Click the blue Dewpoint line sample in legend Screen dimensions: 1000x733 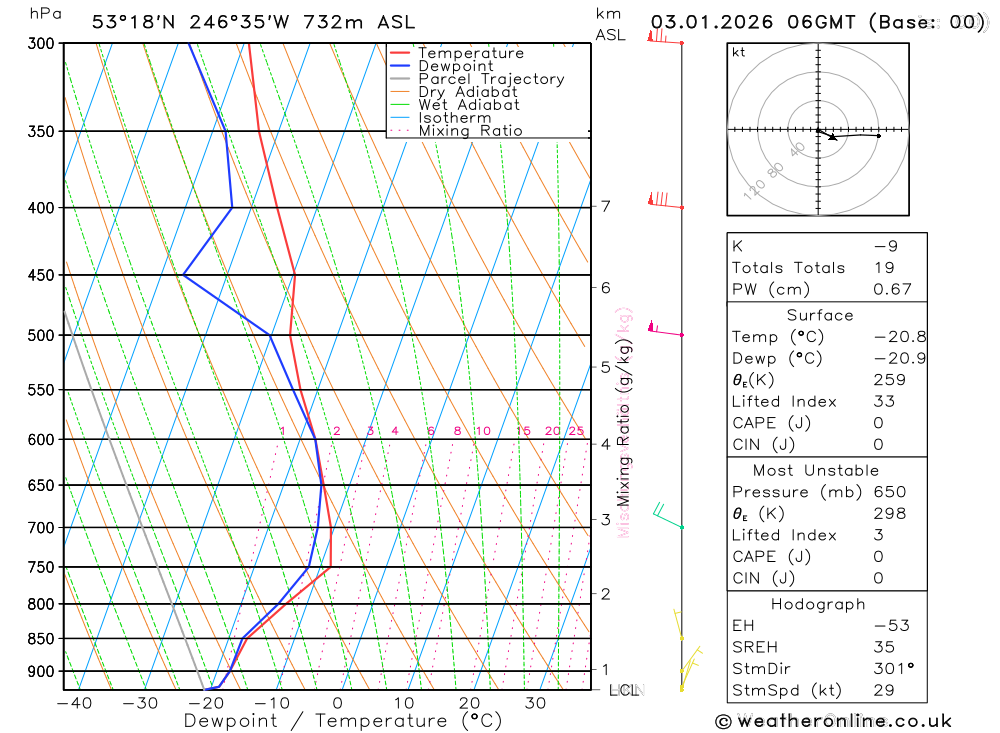tap(400, 66)
